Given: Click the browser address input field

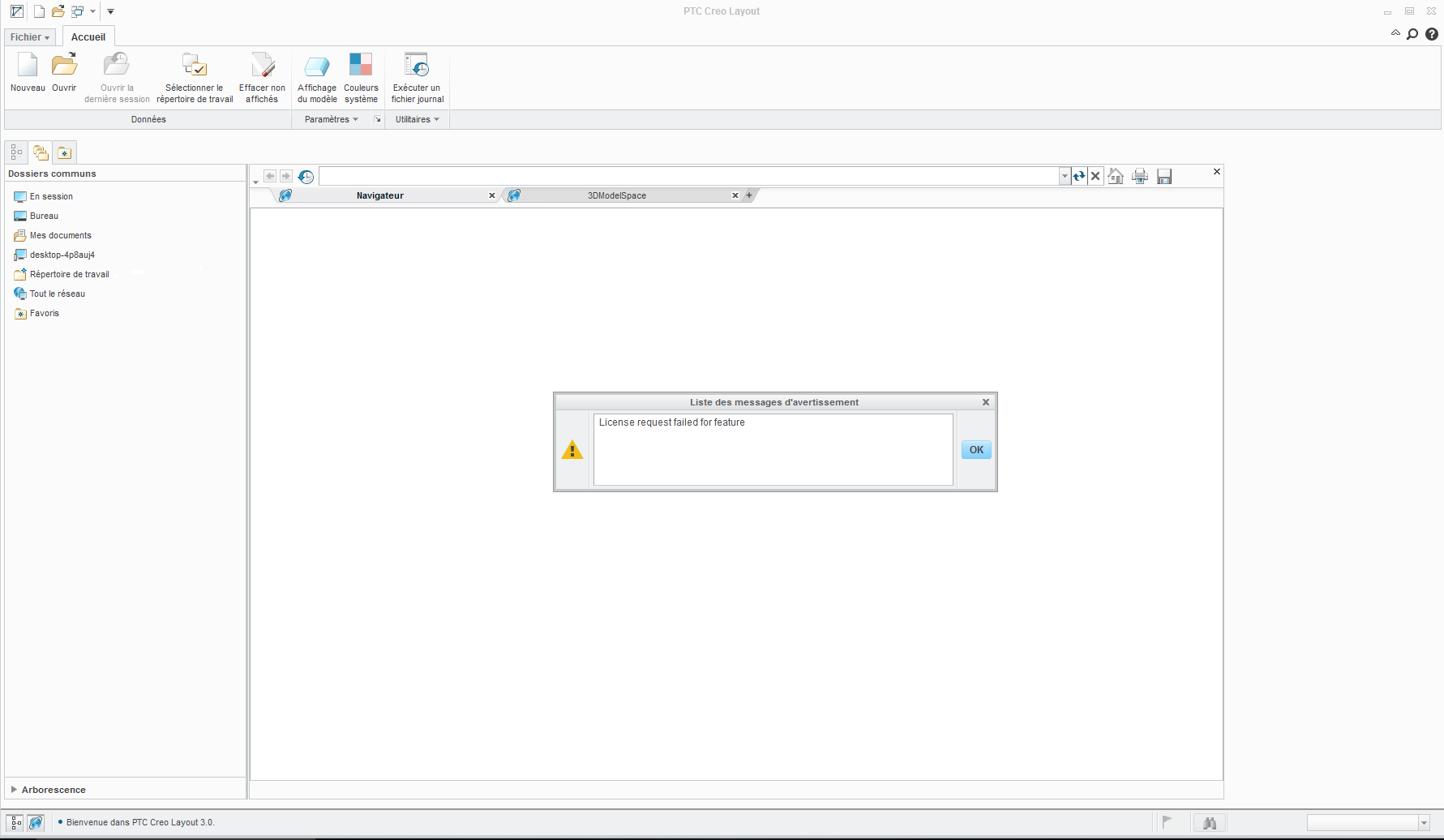Looking at the screenshot, I should pyautogui.click(x=689, y=176).
